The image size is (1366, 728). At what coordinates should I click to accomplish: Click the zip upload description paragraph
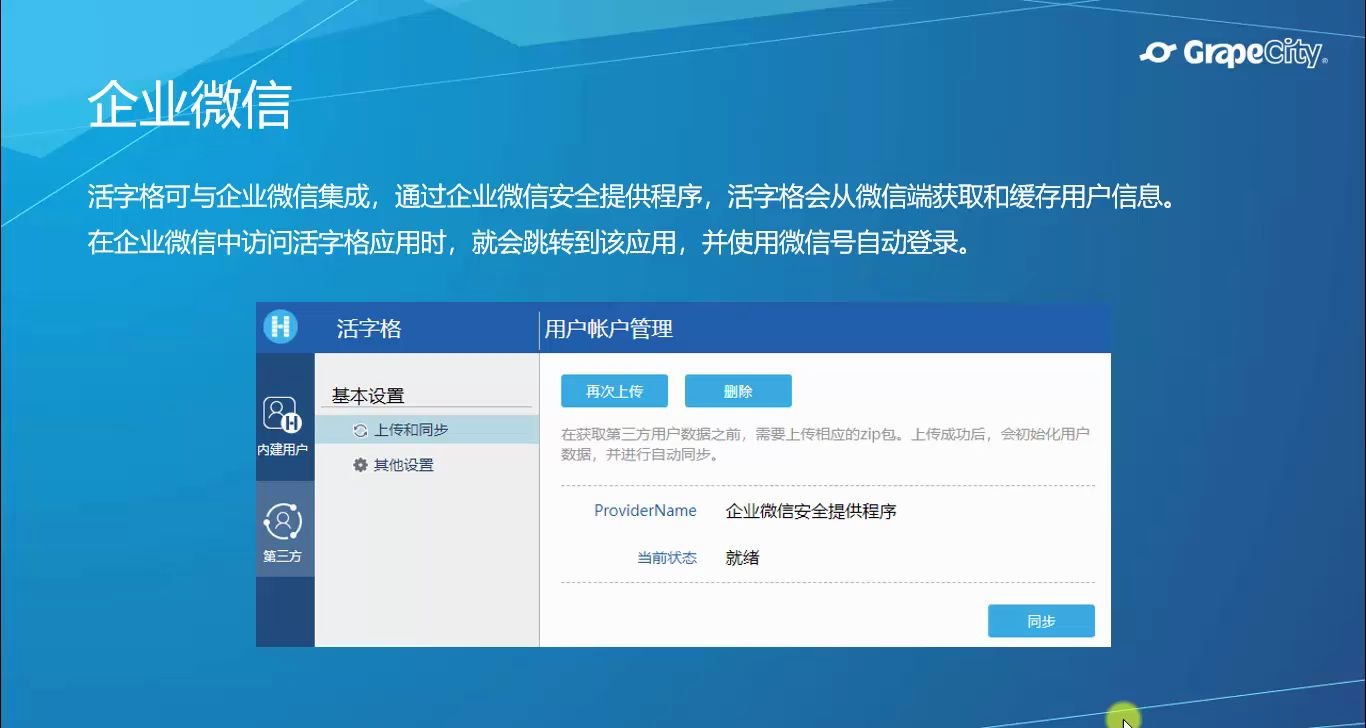tap(825, 444)
